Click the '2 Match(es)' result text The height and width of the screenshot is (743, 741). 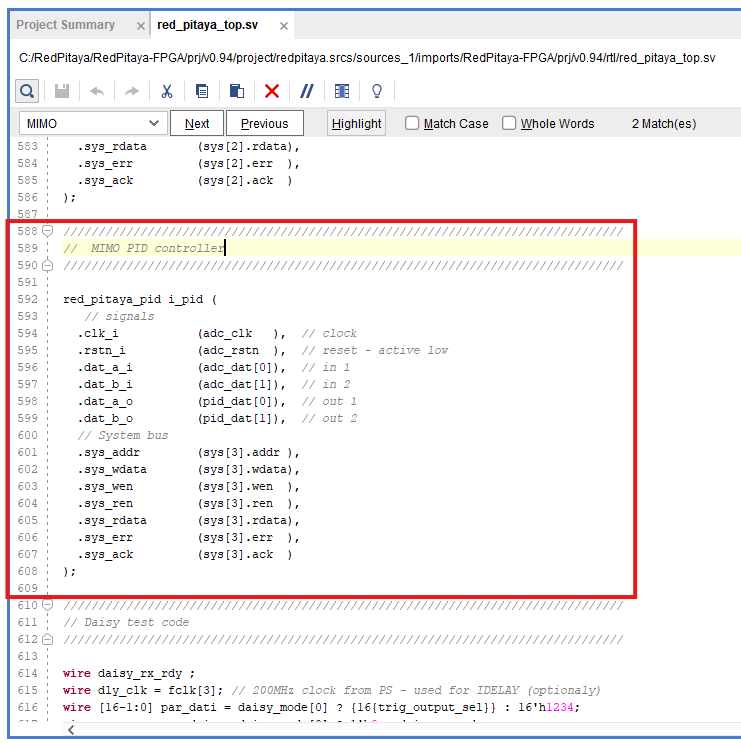tap(664, 124)
